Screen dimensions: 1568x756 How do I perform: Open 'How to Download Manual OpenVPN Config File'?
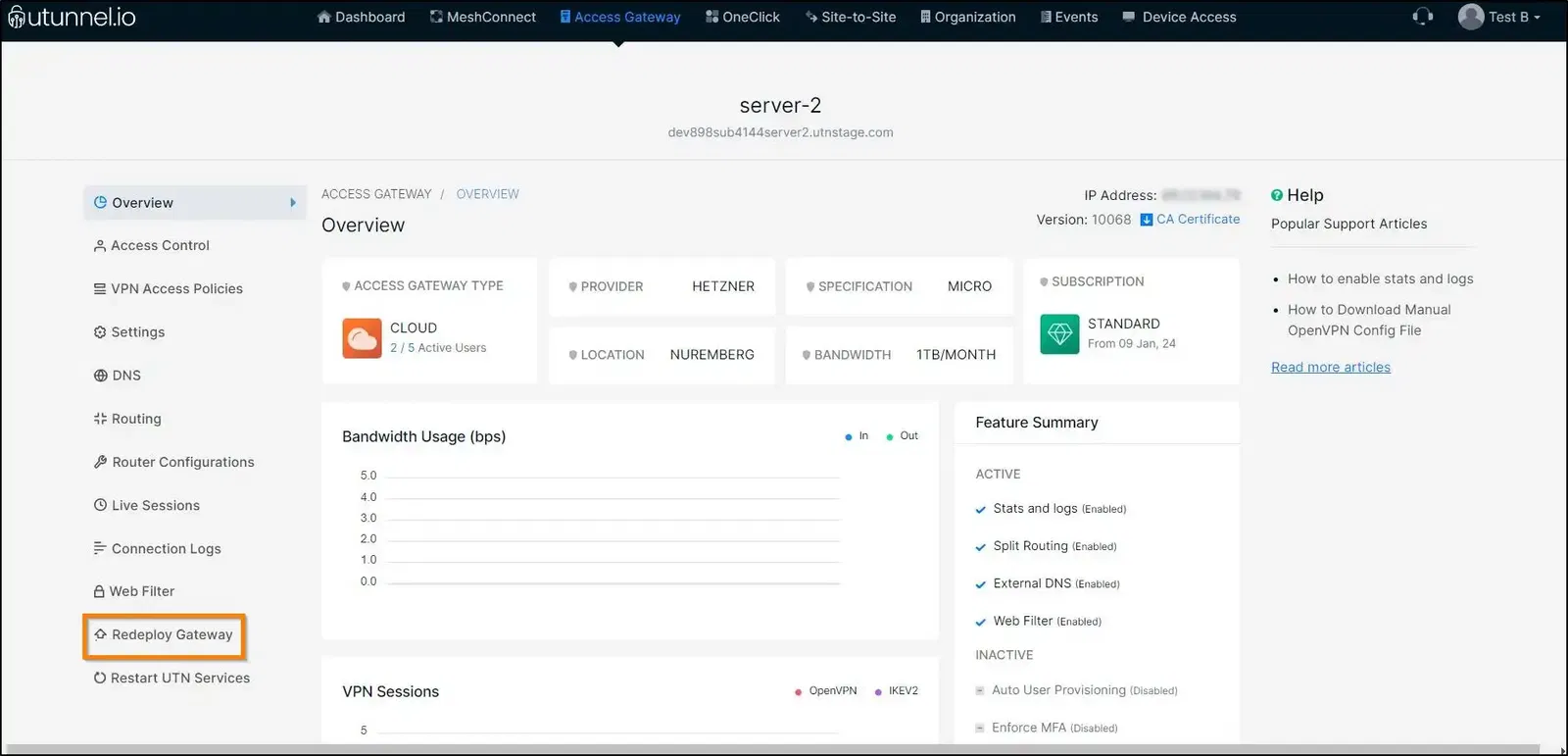tap(1369, 320)
